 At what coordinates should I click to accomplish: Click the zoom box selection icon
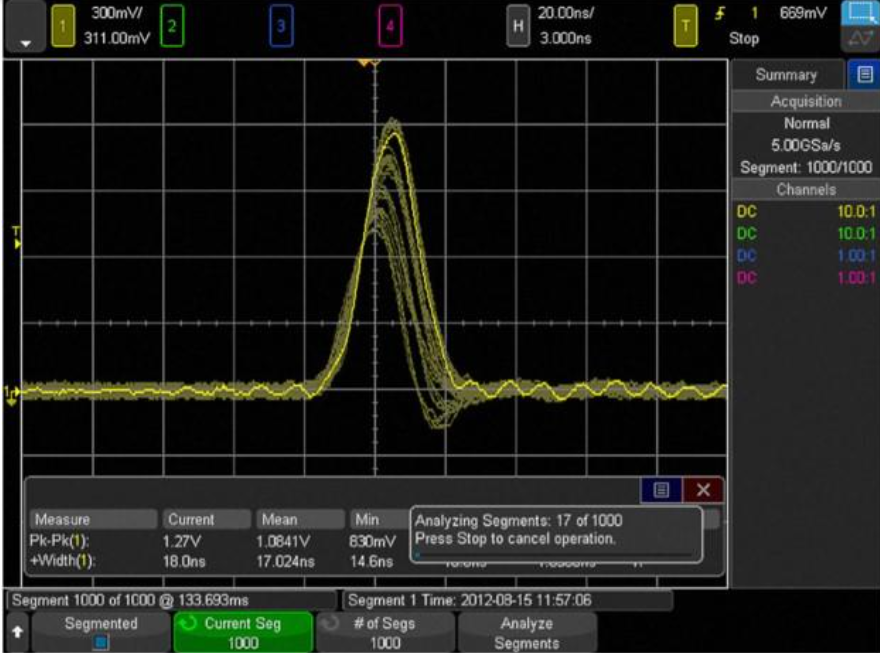[x=859, y=12]
